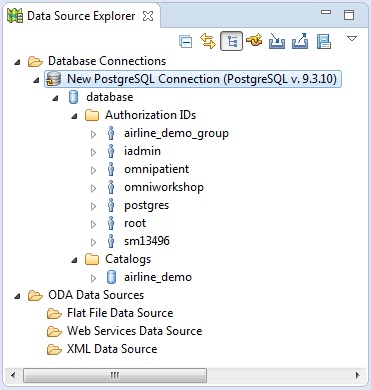This screenshot has width=371, height=390.
Task: Collapse the Database Connections node
Action: (x=18, y=62)
